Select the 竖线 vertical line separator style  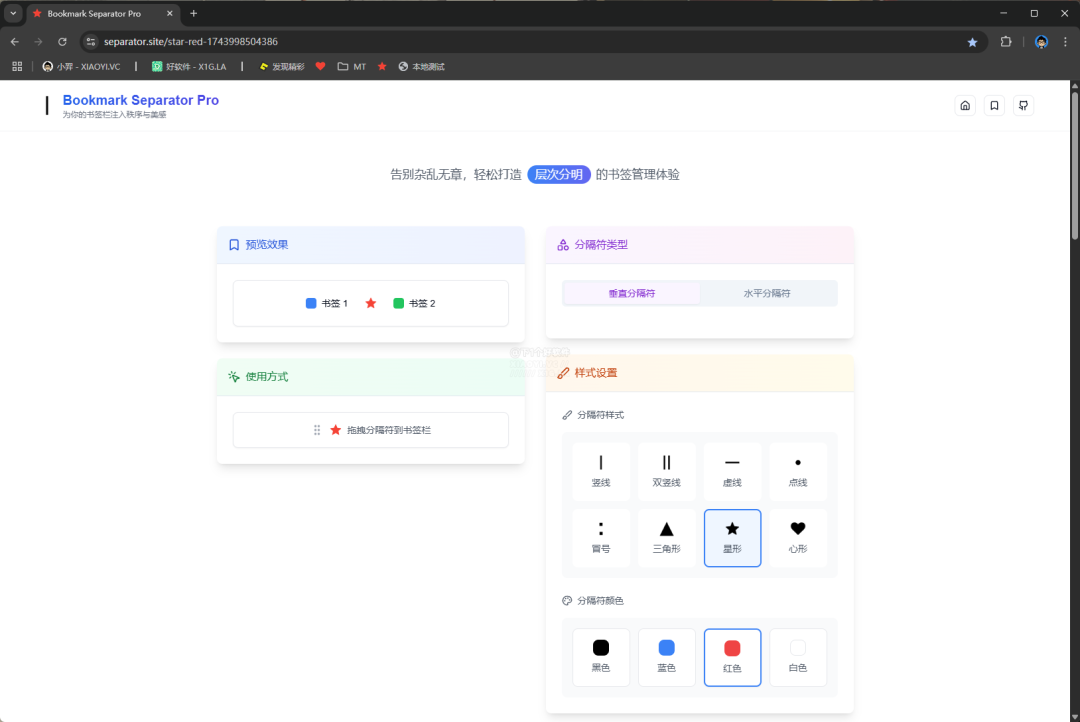601,471
